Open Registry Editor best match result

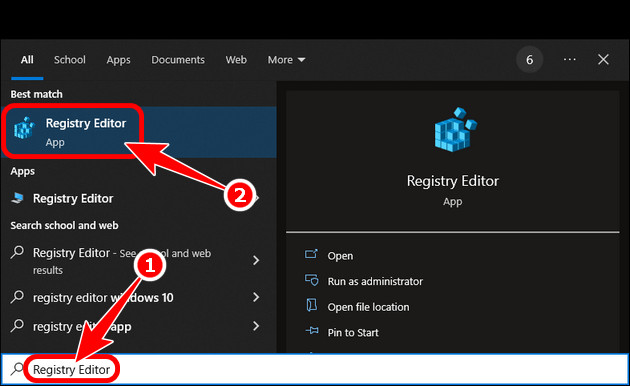pos(138,132)
